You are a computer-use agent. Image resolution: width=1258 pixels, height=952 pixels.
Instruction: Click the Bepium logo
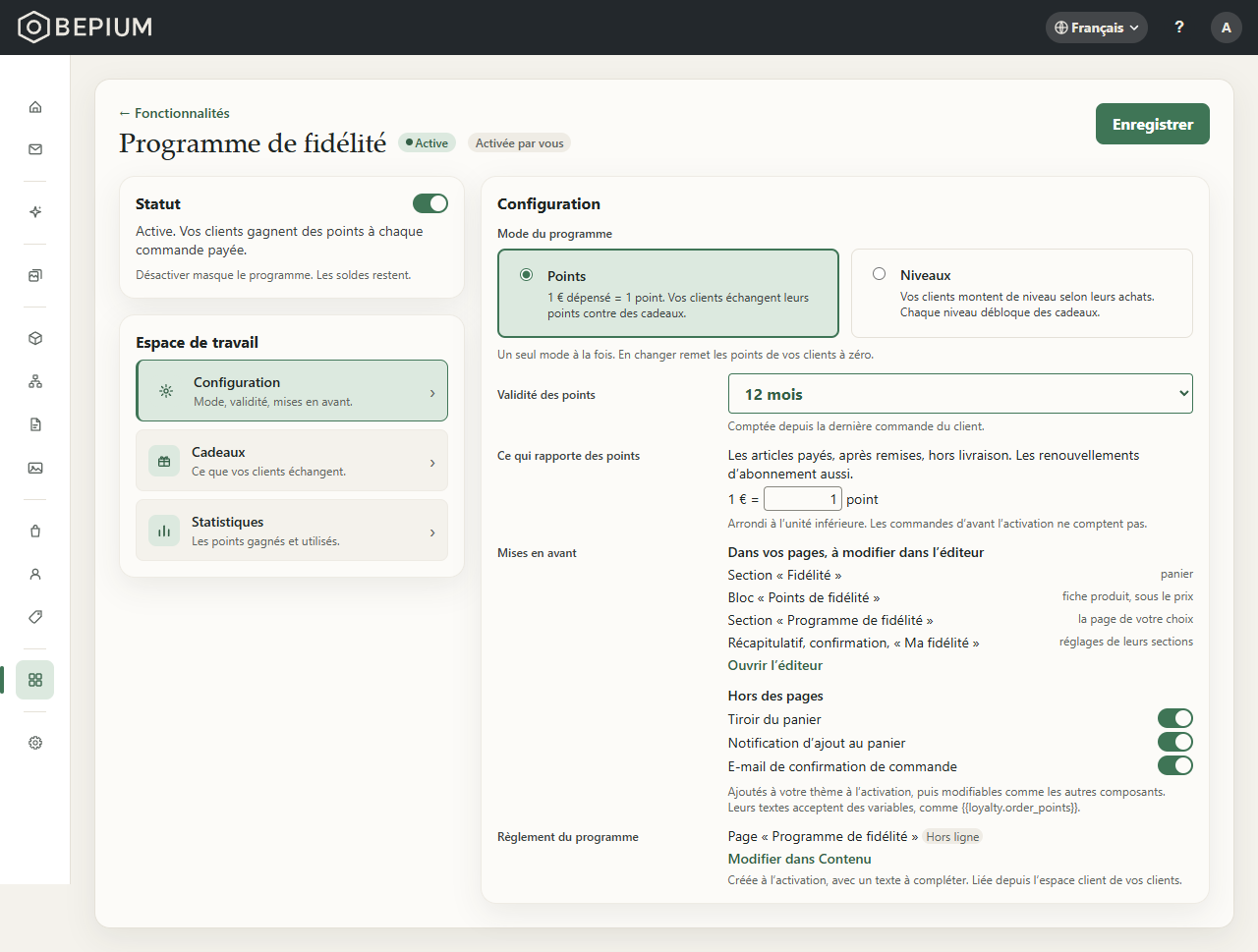tap(86, 27)
